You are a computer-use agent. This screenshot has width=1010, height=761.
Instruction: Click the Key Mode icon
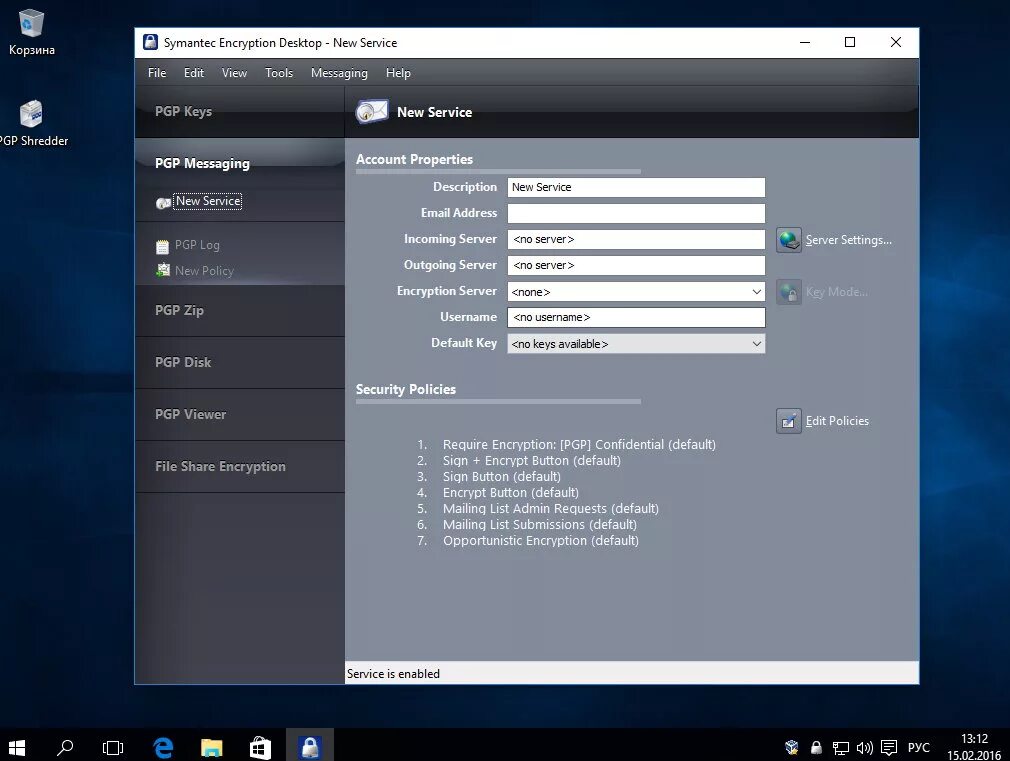[788, 292]
